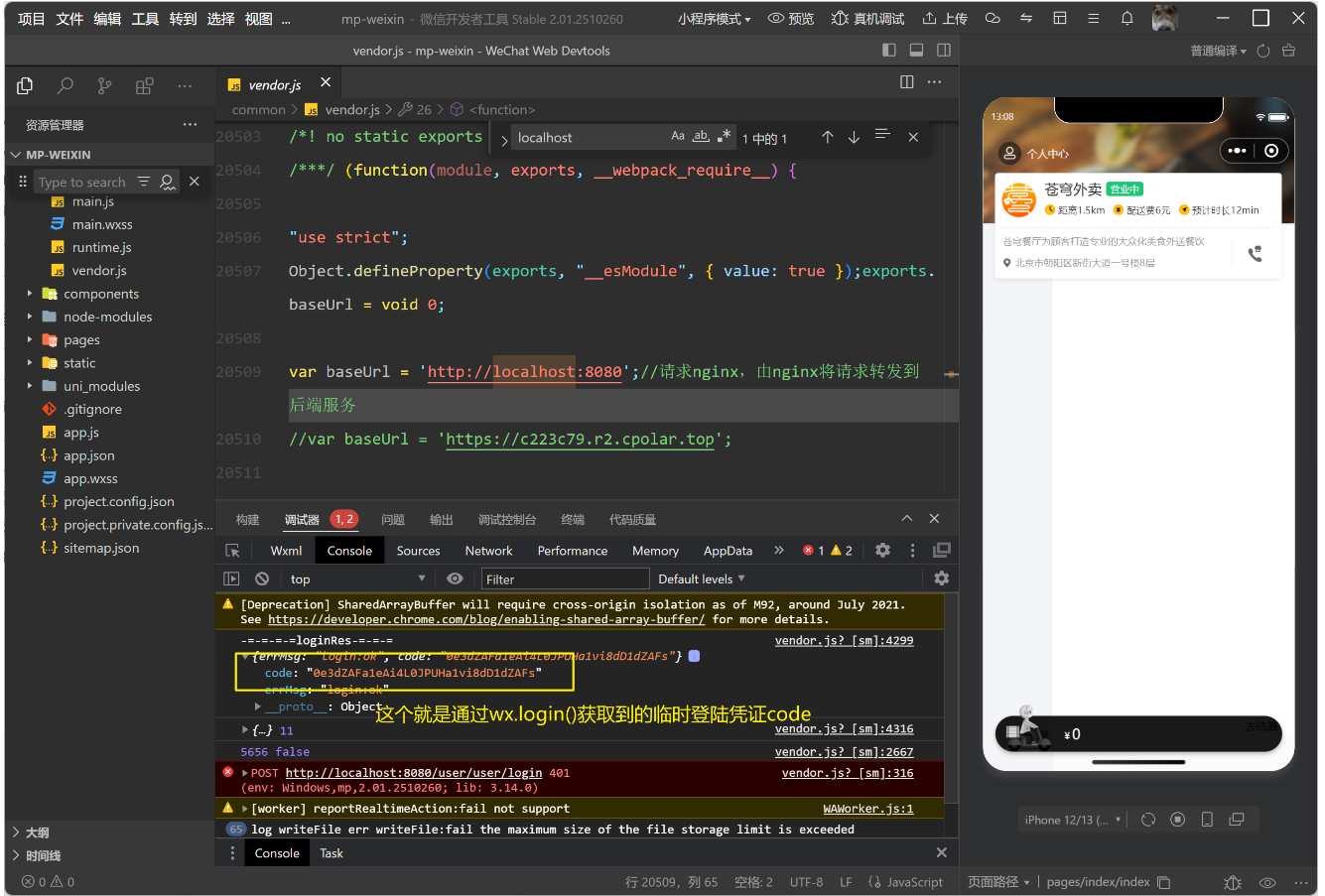Image resolution: width=1325 pixels, height=896 pixels.
Task: Open the Search magnifier in activity bar
Action: click(66, 85)
